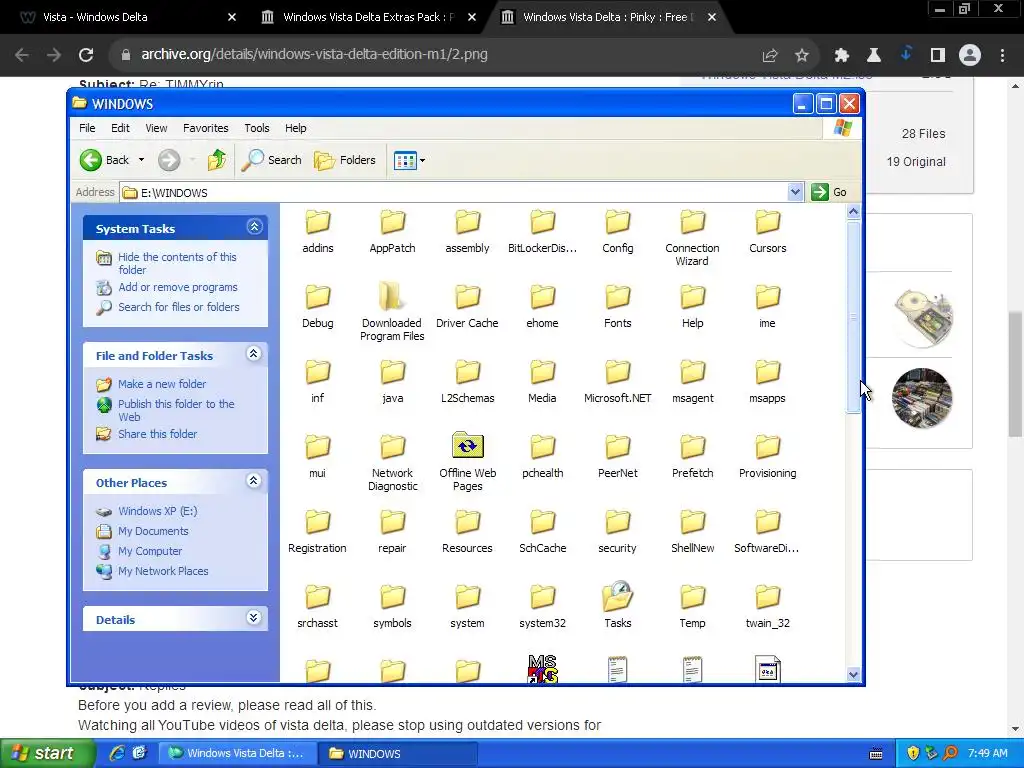Collapse the System Tasks panel

click(x=254, y=227)
